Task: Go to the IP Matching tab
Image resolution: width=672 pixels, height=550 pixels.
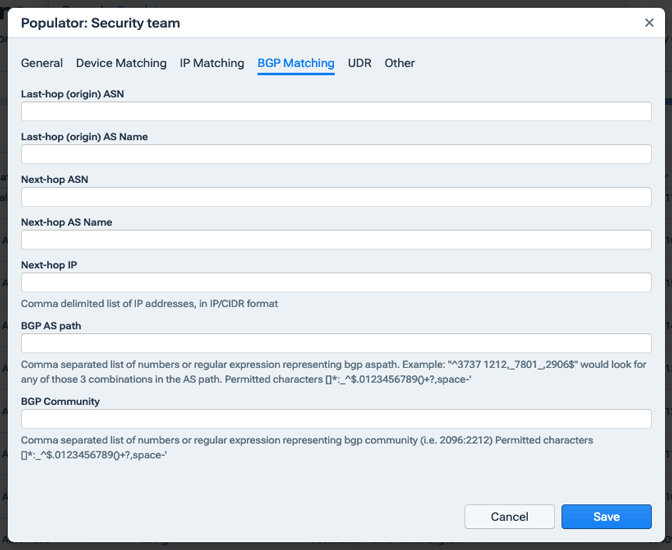Action: click(212, 63)
